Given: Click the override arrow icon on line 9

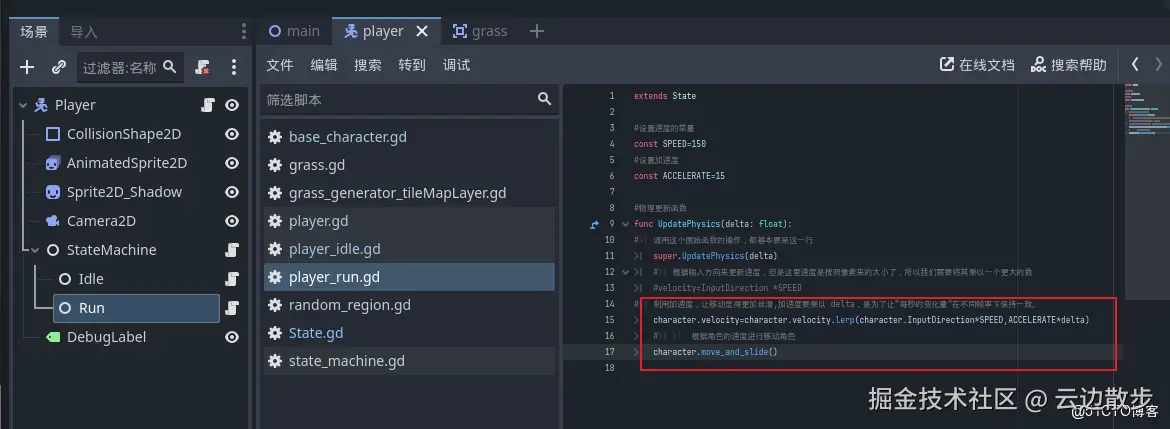Looking at the screenshot, I should pyautogui.click(x=594, y=224).
